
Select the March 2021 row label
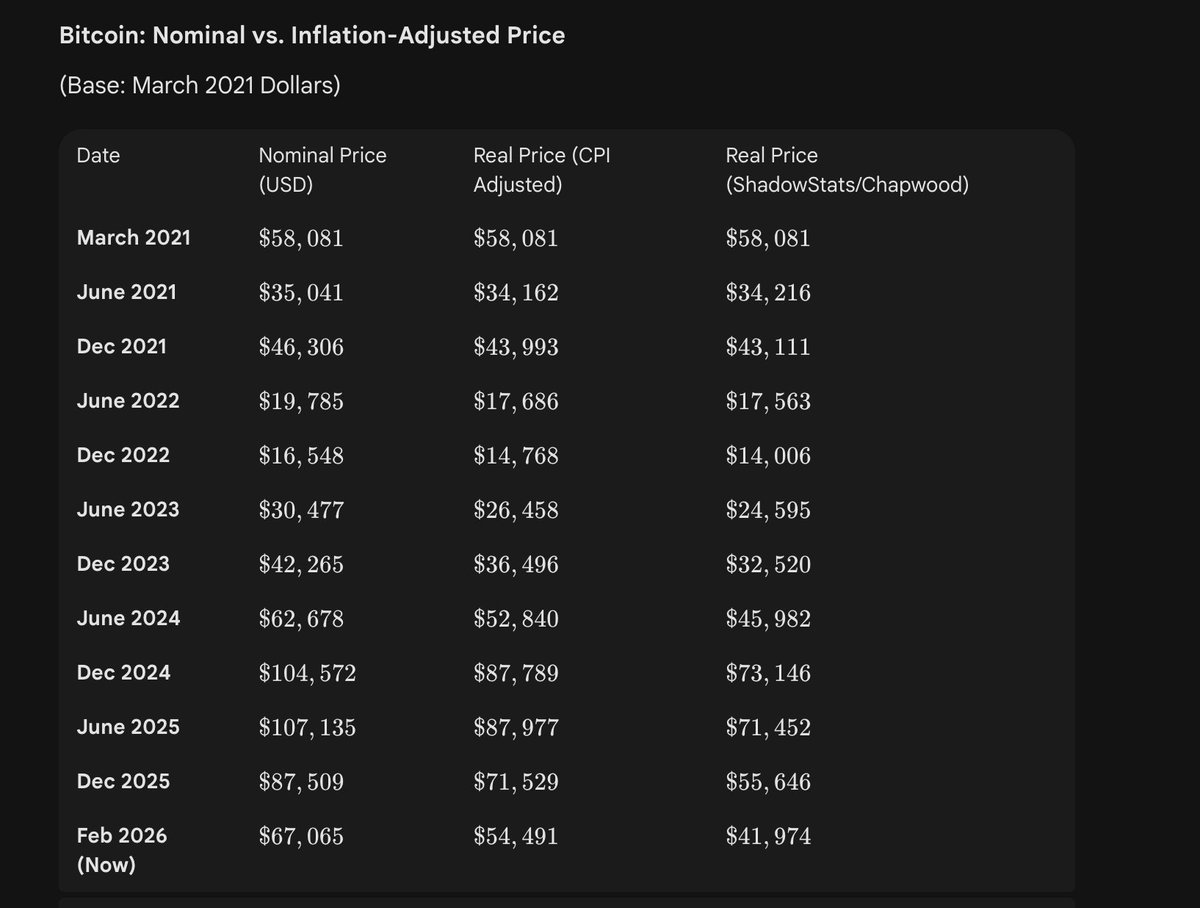point(133,238)
